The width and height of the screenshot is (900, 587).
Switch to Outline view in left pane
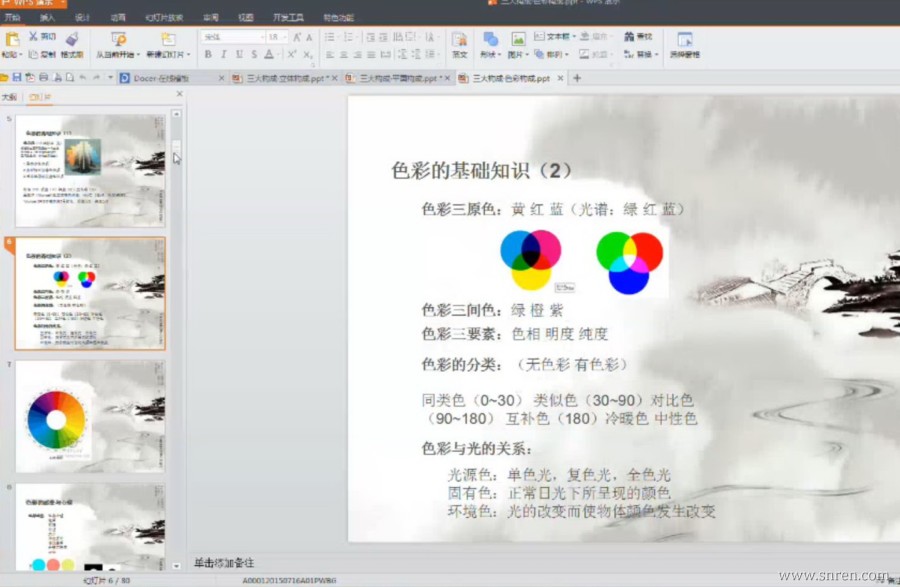click(9, 97)
